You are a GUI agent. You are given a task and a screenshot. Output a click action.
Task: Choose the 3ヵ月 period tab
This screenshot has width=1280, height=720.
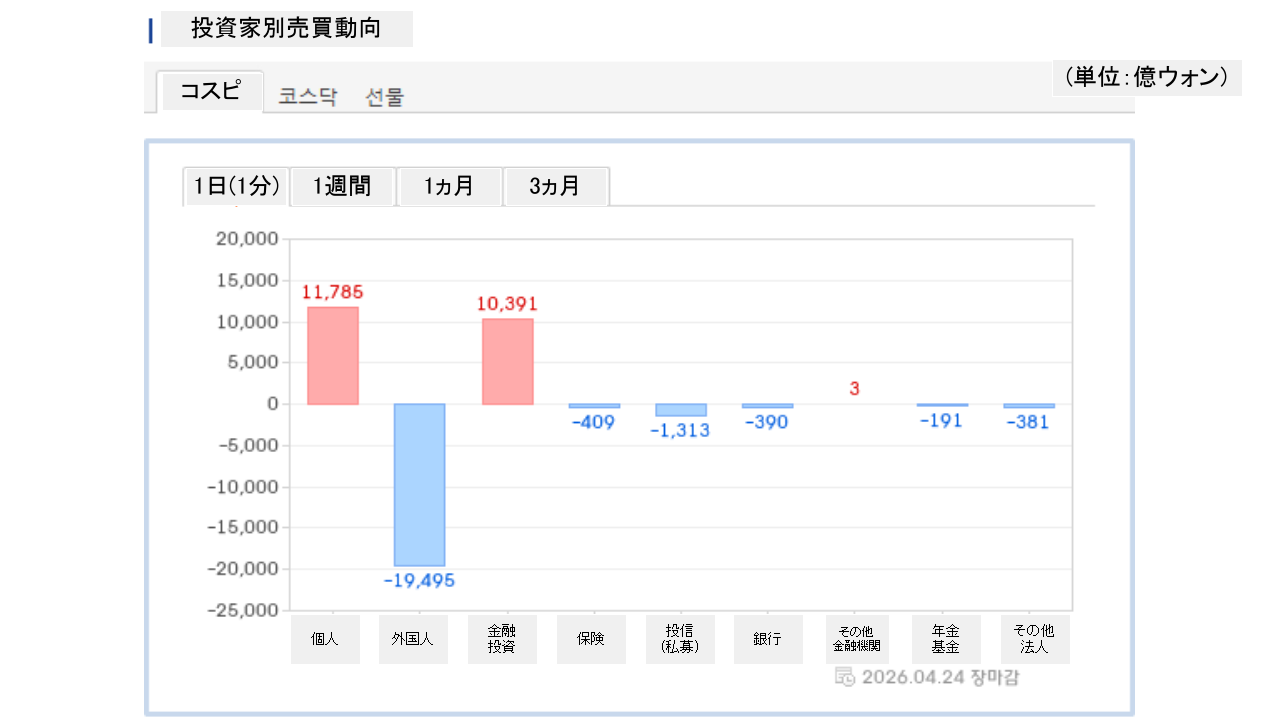tap(555, 187)
